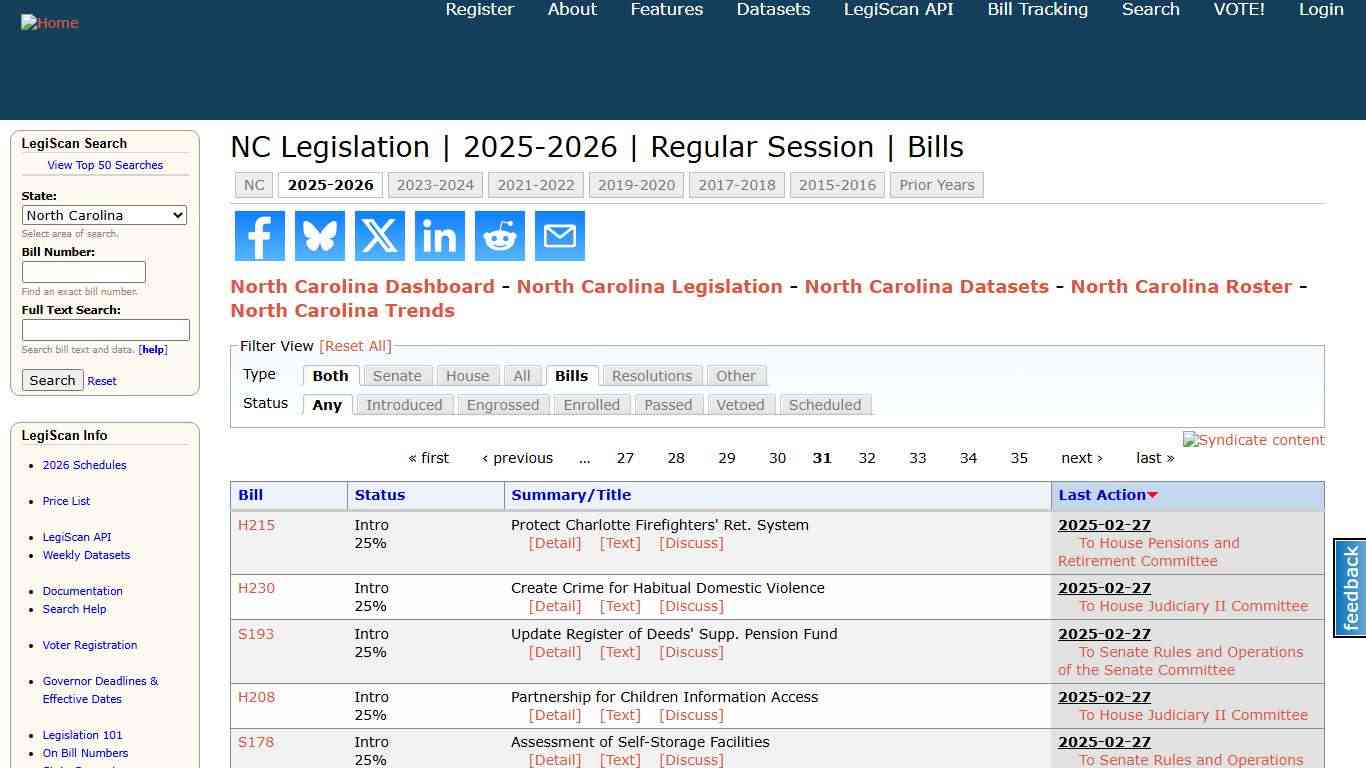Share the bills list on Bluesky

(319, 236)
